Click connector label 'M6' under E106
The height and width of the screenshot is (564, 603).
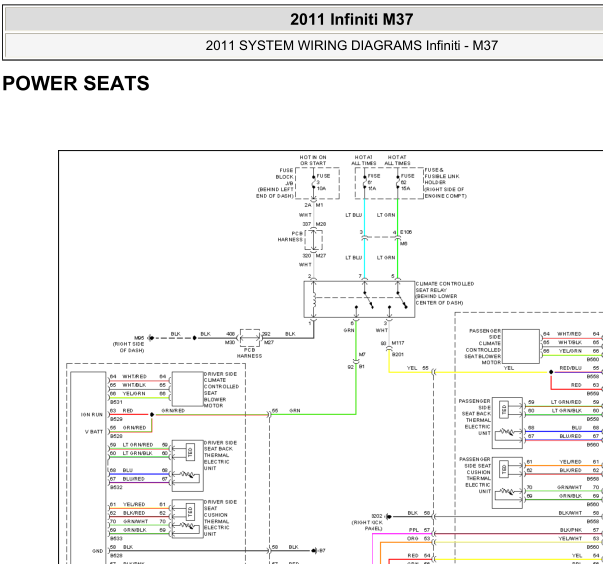pyautogui.click(x=403, y=243)
